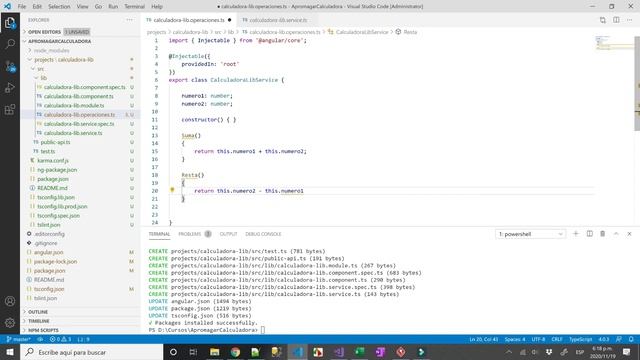Open the Edit menu
The width and height of the screenshot is (640, 360).
(37, 7)
